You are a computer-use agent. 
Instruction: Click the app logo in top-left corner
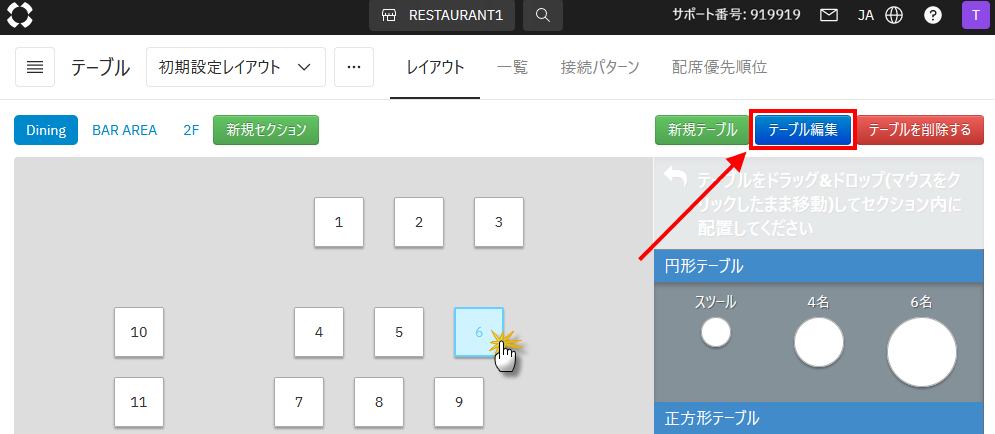click(x=20, y=16)
